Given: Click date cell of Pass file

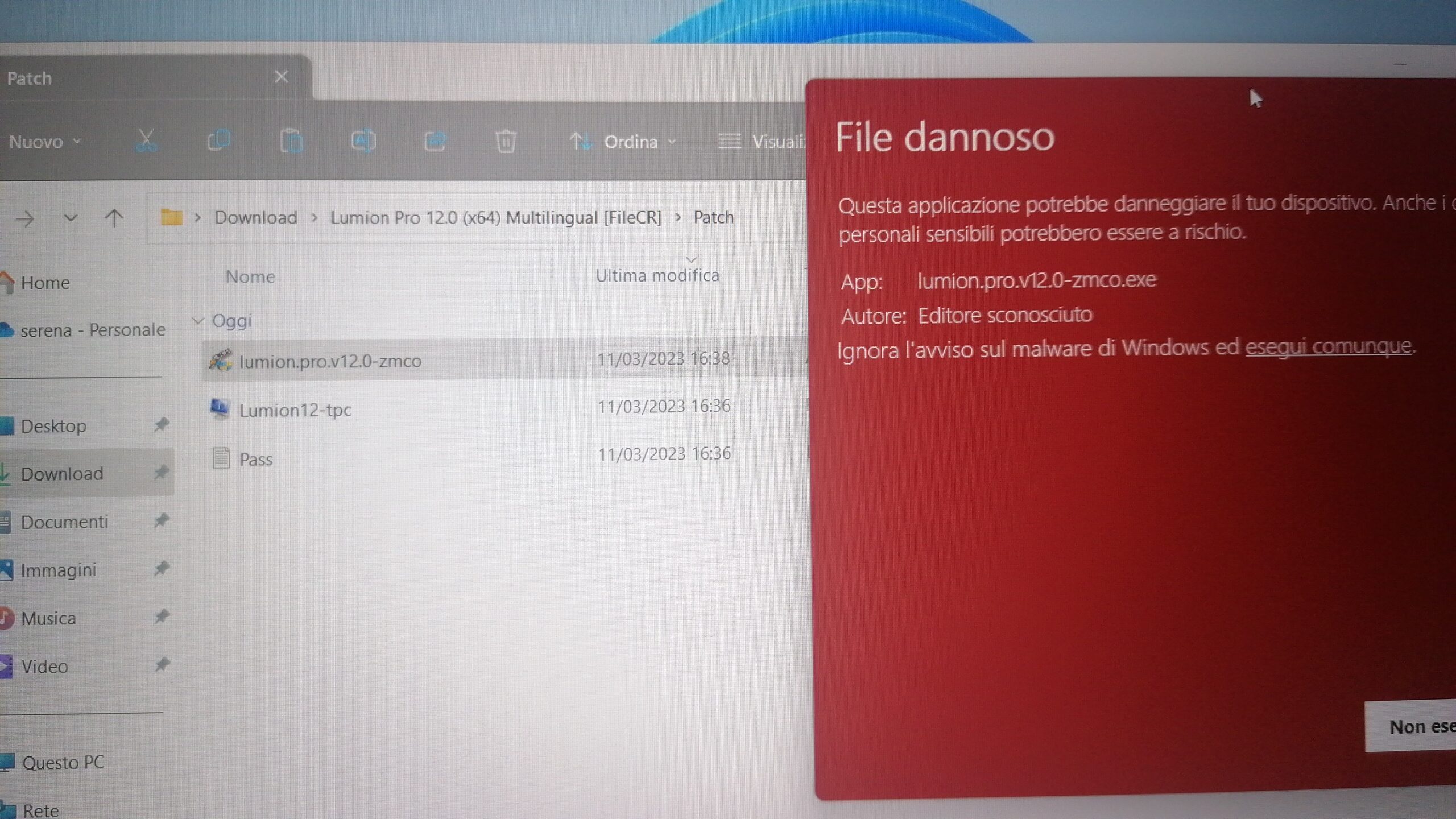Looking at the screenshot, I should [x=664, y=454].
